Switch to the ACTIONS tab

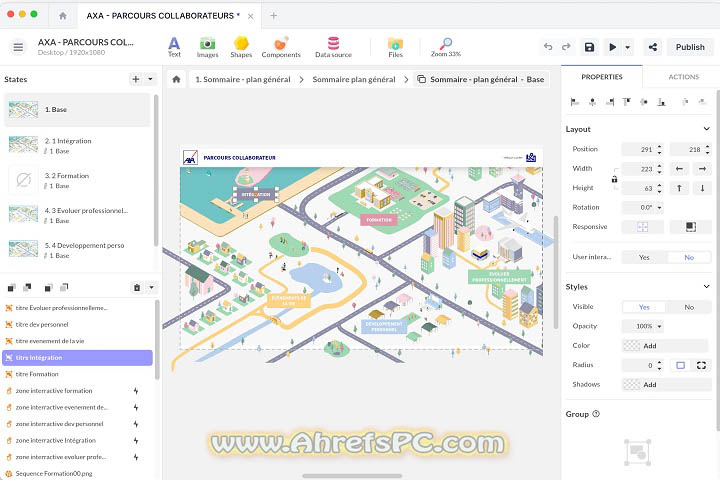tap(683, 77)
